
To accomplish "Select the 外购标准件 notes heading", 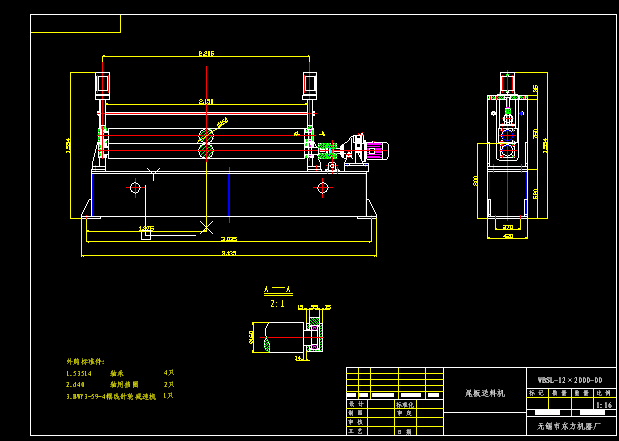I will tap(85, 362).
